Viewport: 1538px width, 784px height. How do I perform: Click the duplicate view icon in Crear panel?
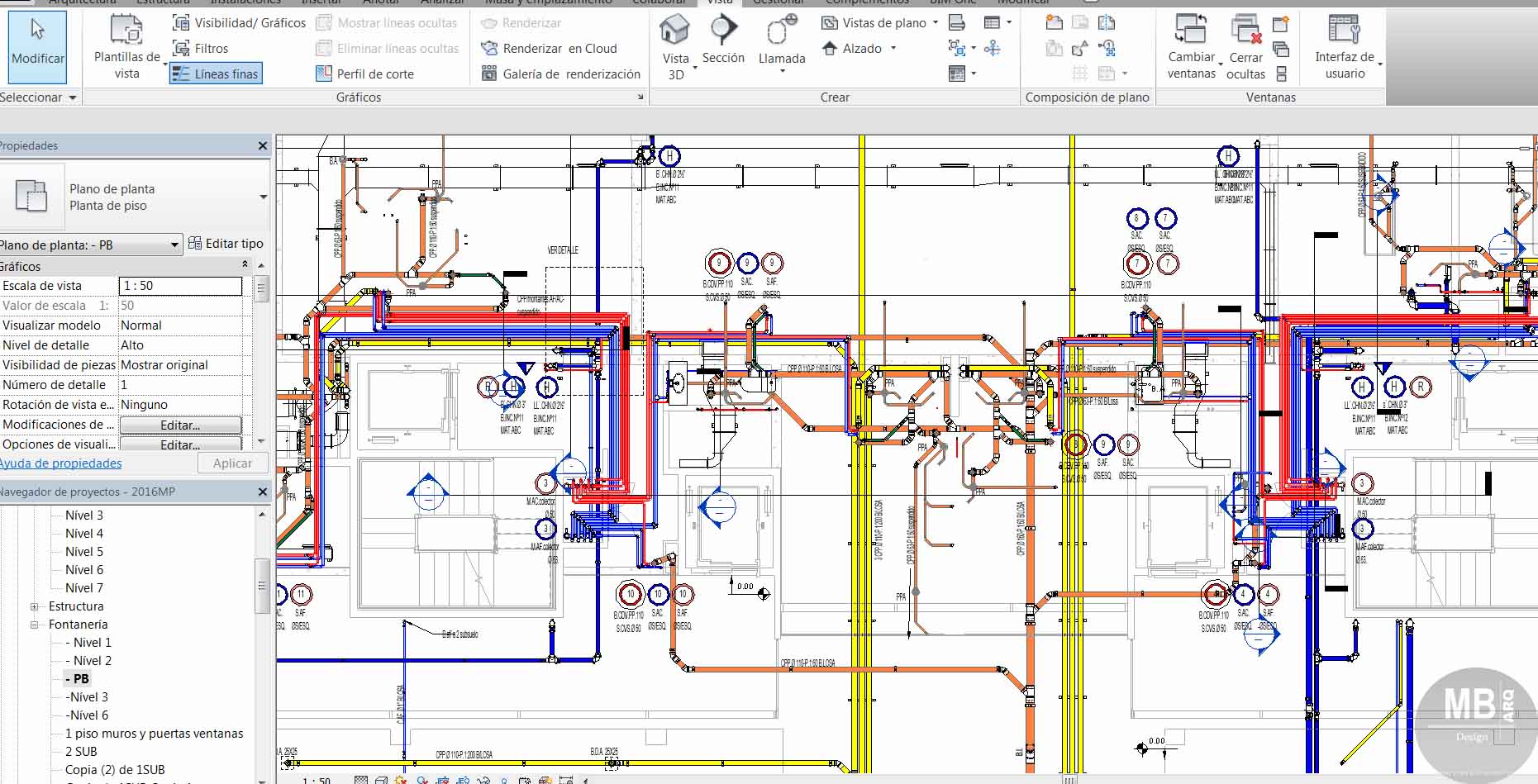[x=957, y=49]
